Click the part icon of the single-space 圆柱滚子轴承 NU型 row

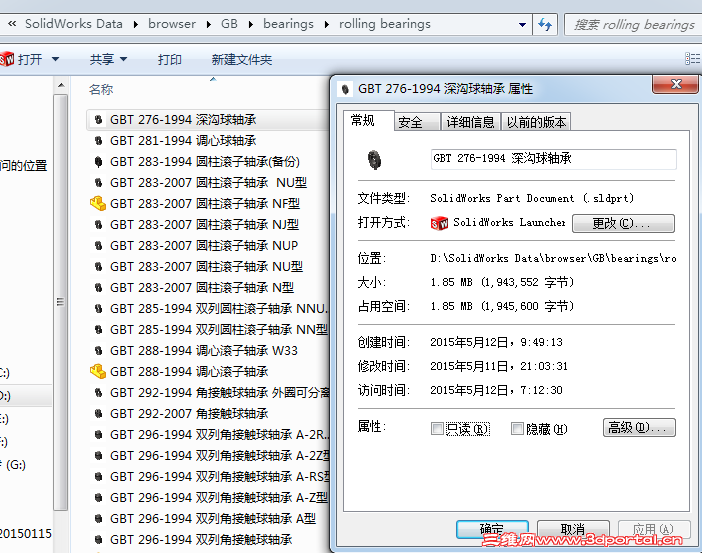pos(98,266)
